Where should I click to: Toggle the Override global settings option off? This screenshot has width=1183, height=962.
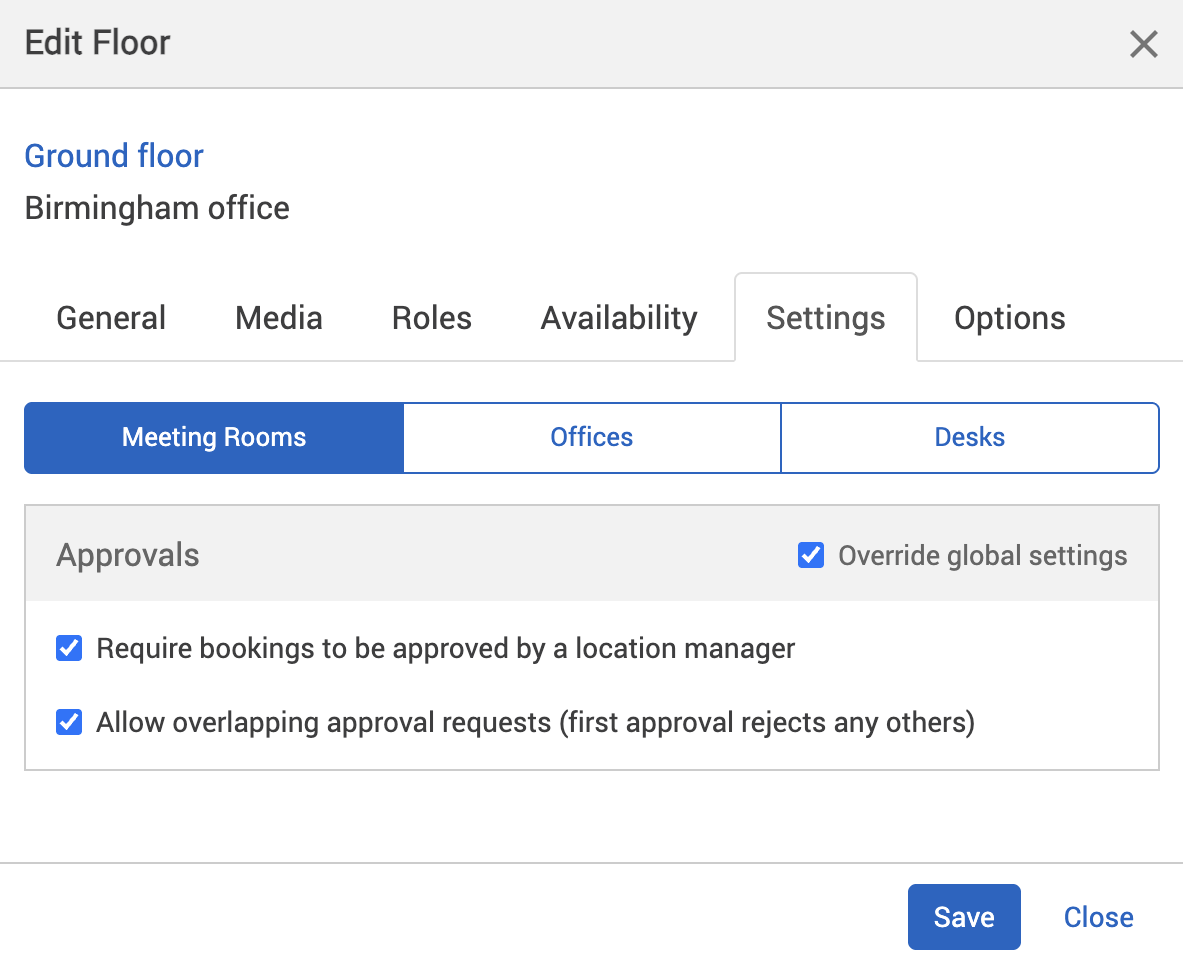810,554
